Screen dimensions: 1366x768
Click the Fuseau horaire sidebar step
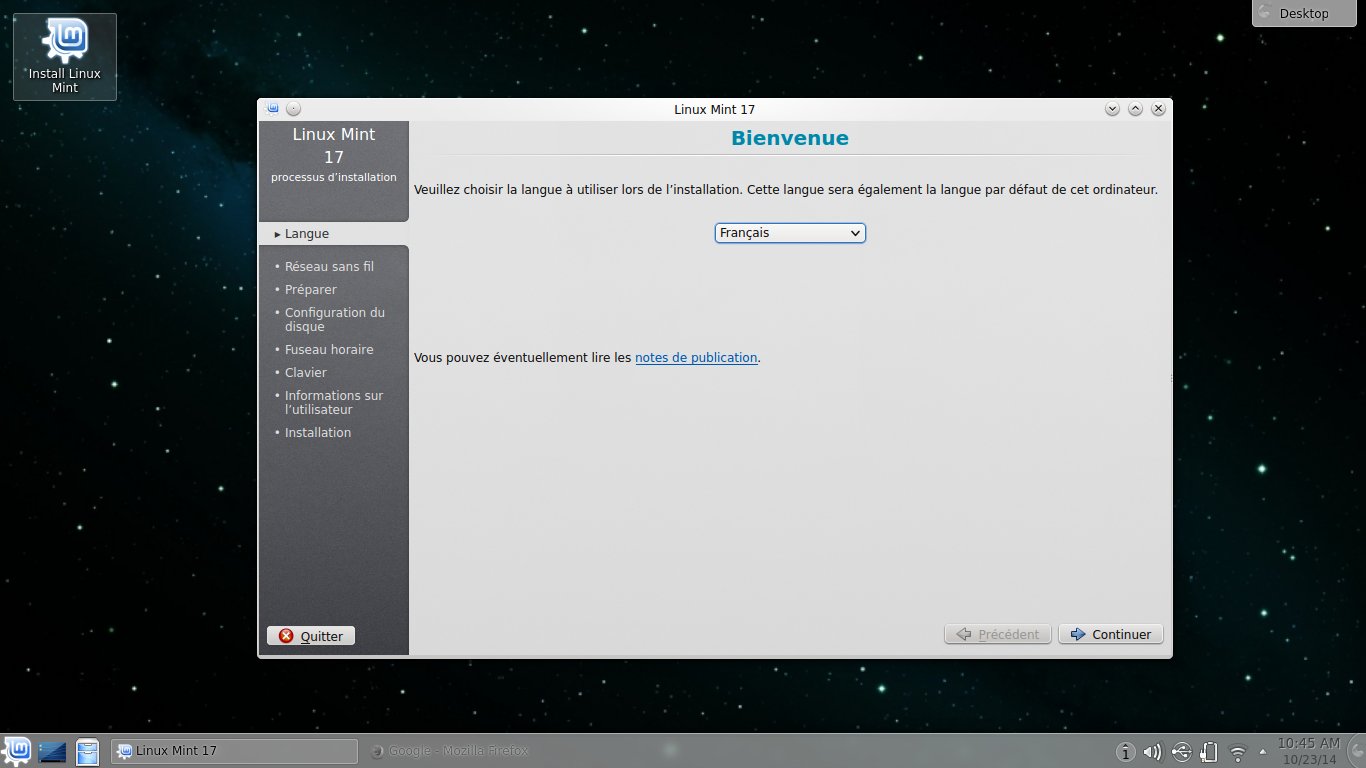(329, 350)
